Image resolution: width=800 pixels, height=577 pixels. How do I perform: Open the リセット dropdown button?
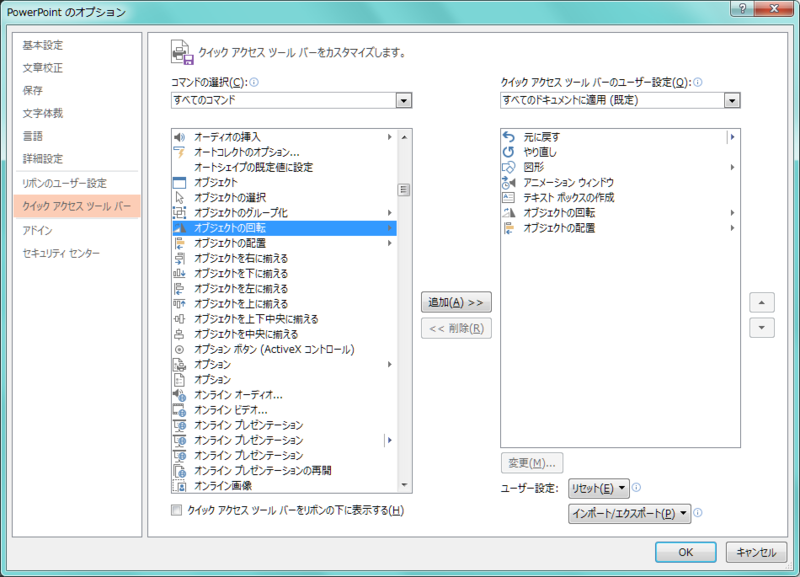coord(598,489)
